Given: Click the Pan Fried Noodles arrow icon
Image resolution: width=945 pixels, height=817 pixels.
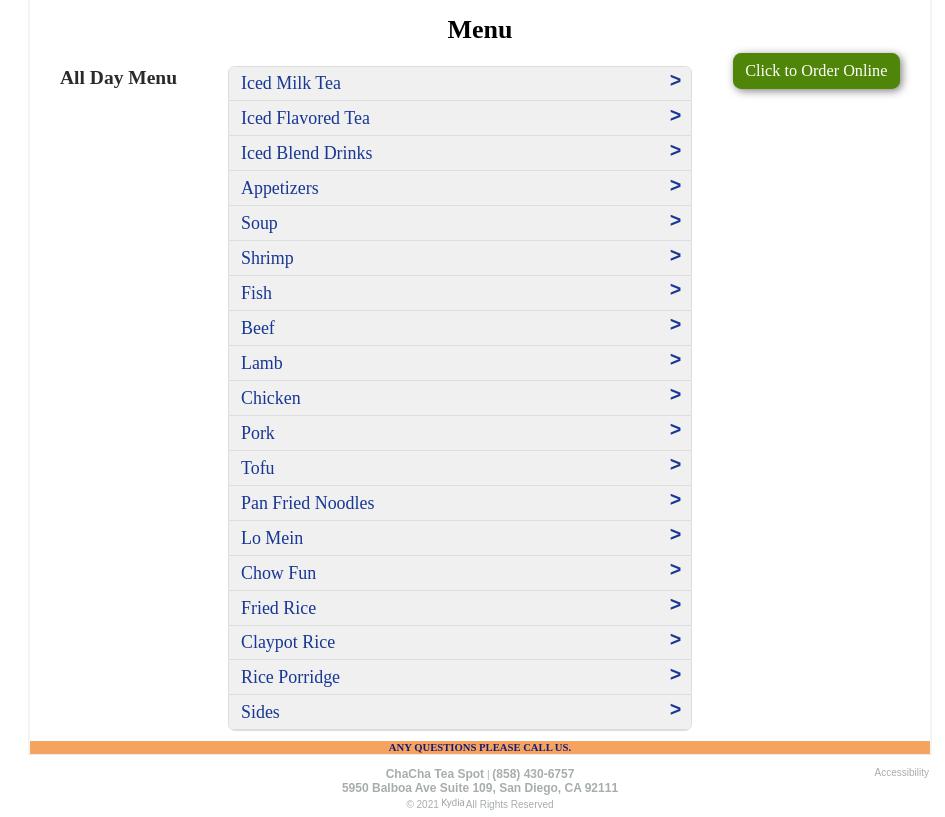Looking at the screenshot, I should click(675, 500).
